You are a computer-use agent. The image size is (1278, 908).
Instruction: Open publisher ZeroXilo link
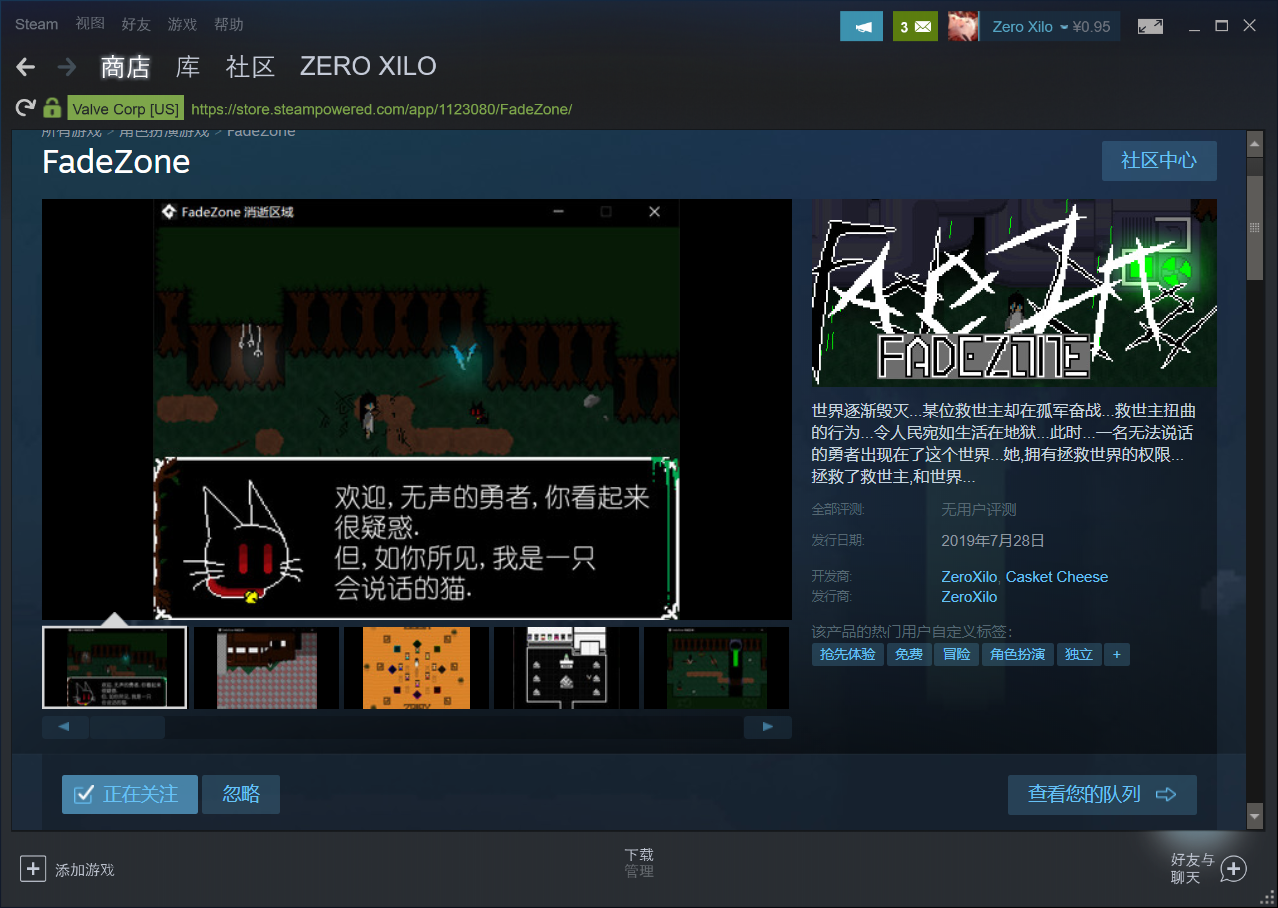(969, 597)
